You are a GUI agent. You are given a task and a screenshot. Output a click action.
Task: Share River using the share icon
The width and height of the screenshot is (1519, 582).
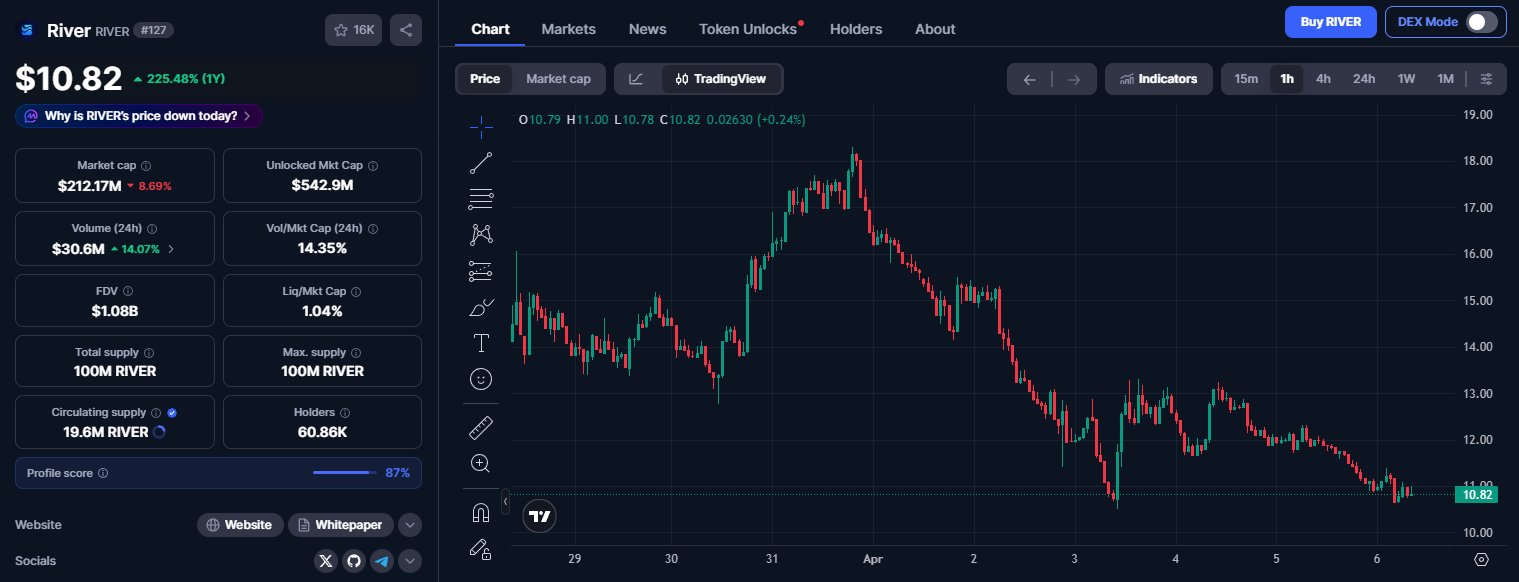pos(406,30)
